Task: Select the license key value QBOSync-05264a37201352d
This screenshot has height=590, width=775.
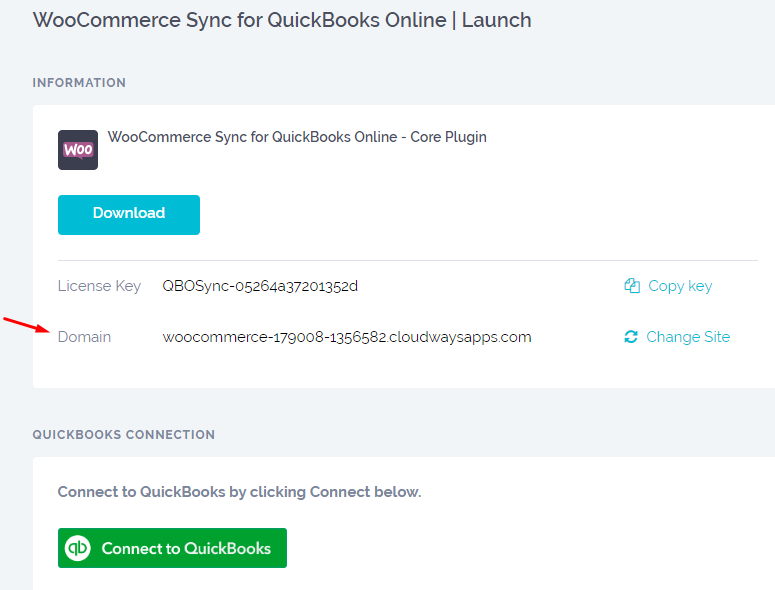Action: (260, 286)
